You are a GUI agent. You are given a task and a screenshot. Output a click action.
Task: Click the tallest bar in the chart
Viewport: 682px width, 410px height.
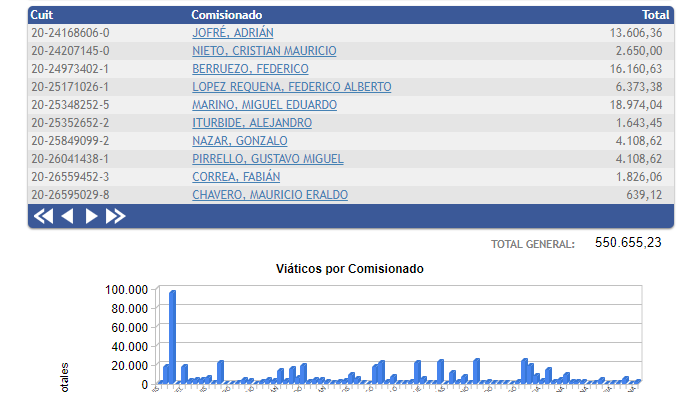tap(173, 336)
